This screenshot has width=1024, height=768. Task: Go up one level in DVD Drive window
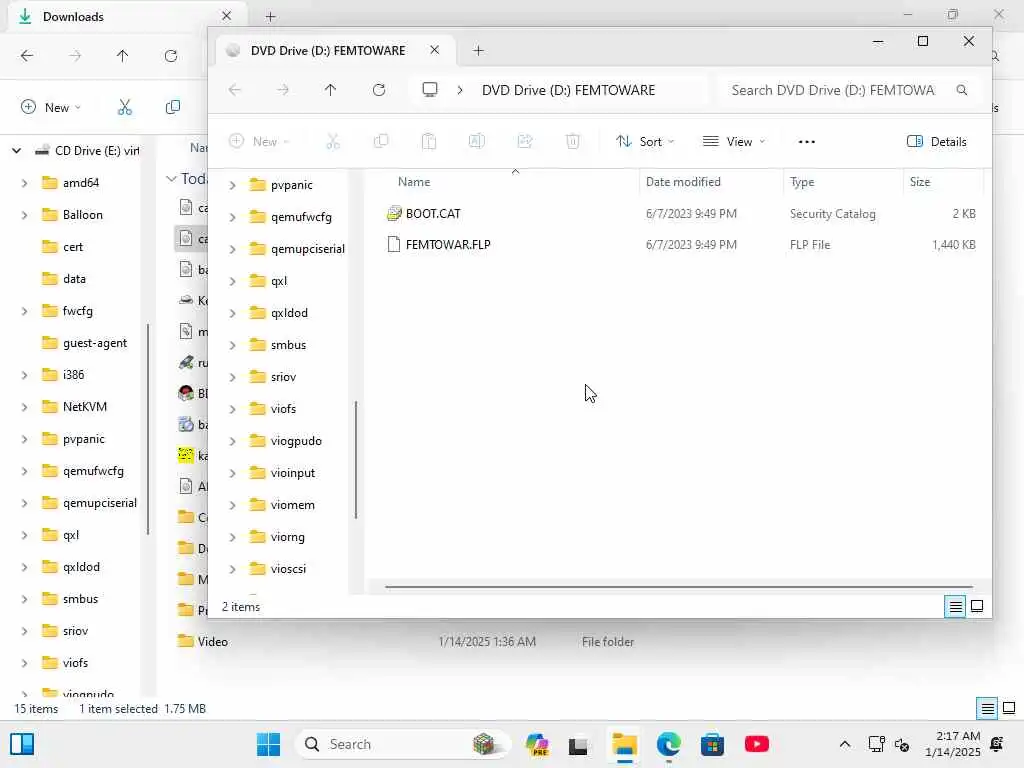pos(330,90)
